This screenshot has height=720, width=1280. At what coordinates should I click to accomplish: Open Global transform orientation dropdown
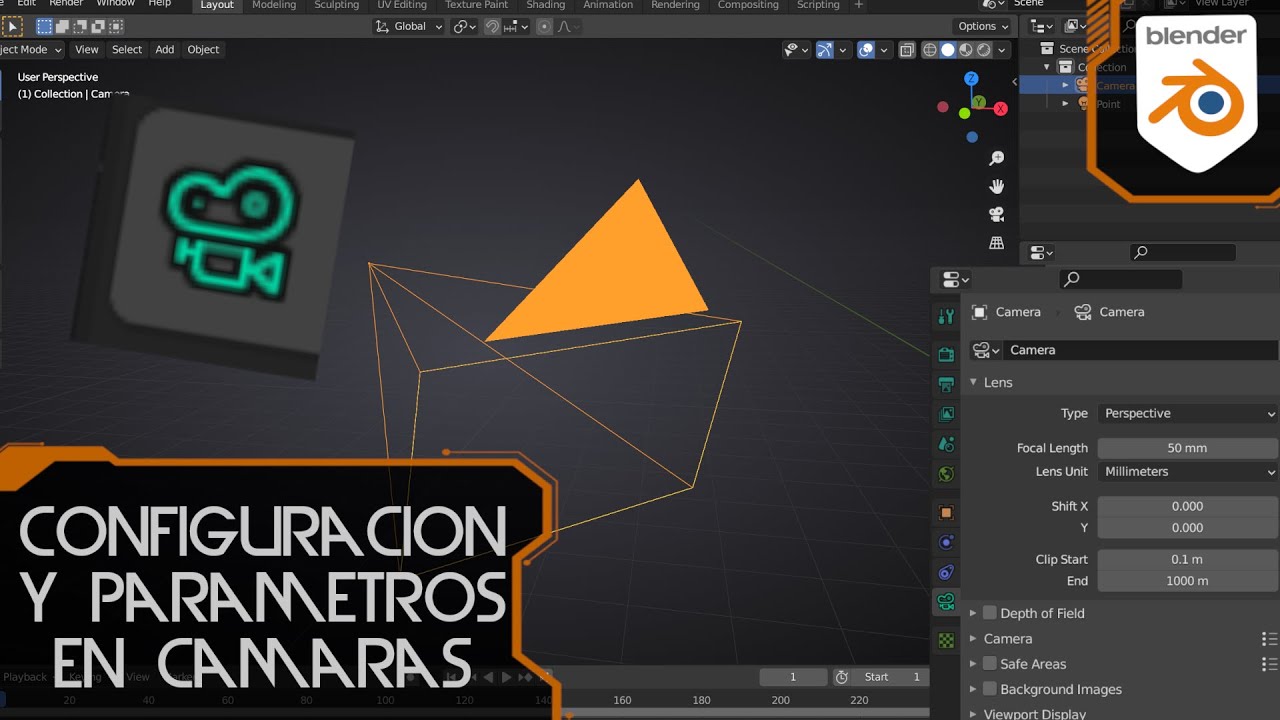click(x=409, y=27)
